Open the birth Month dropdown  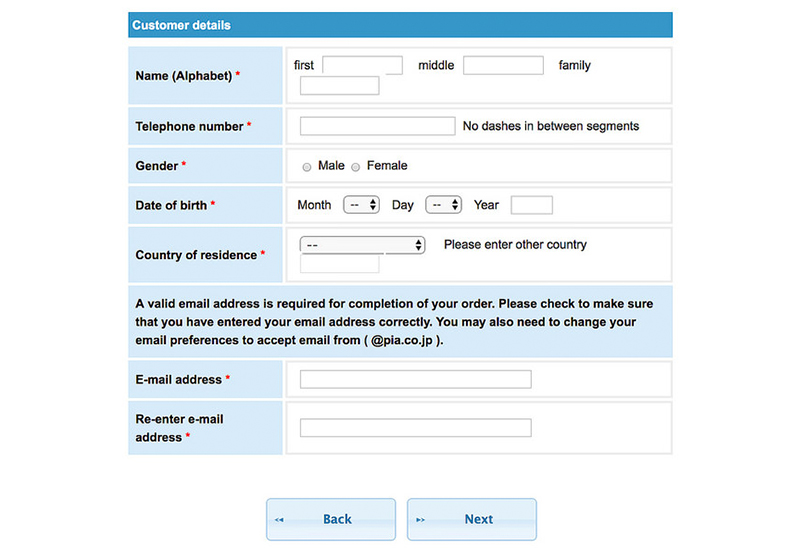pos(361,205)
